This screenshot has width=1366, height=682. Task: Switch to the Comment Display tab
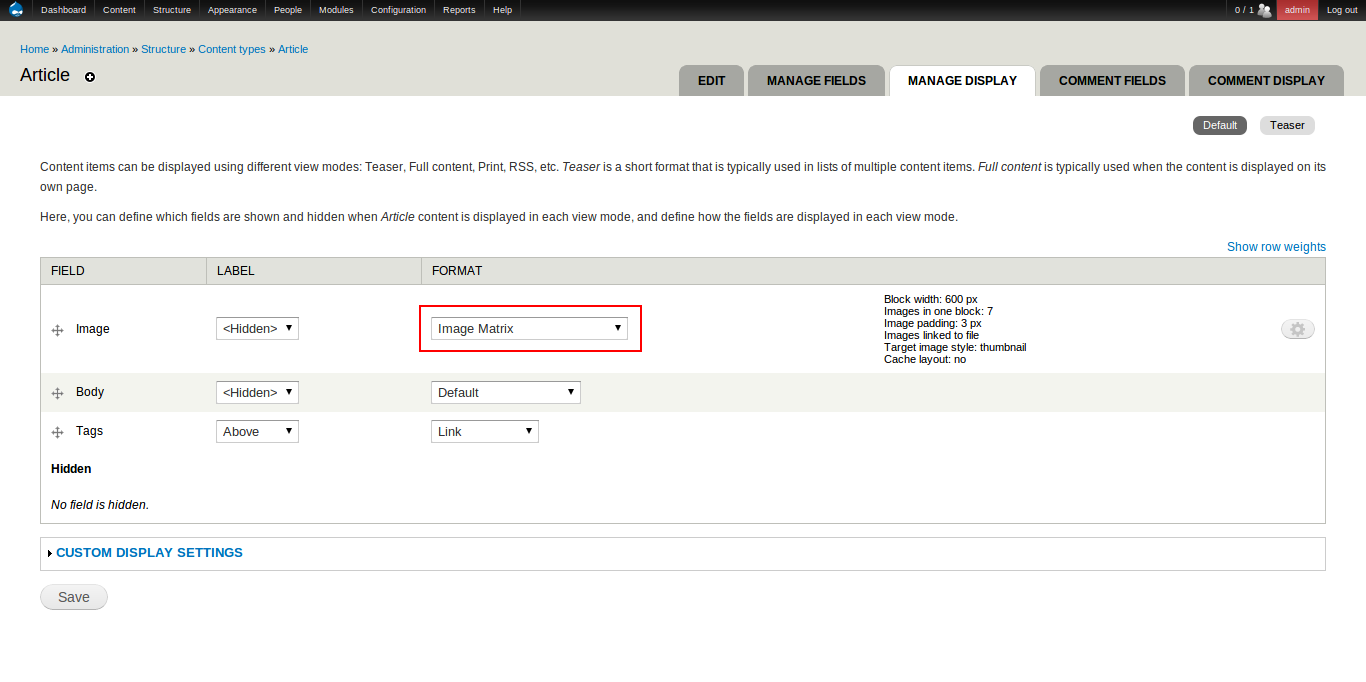click(1265, 81)
